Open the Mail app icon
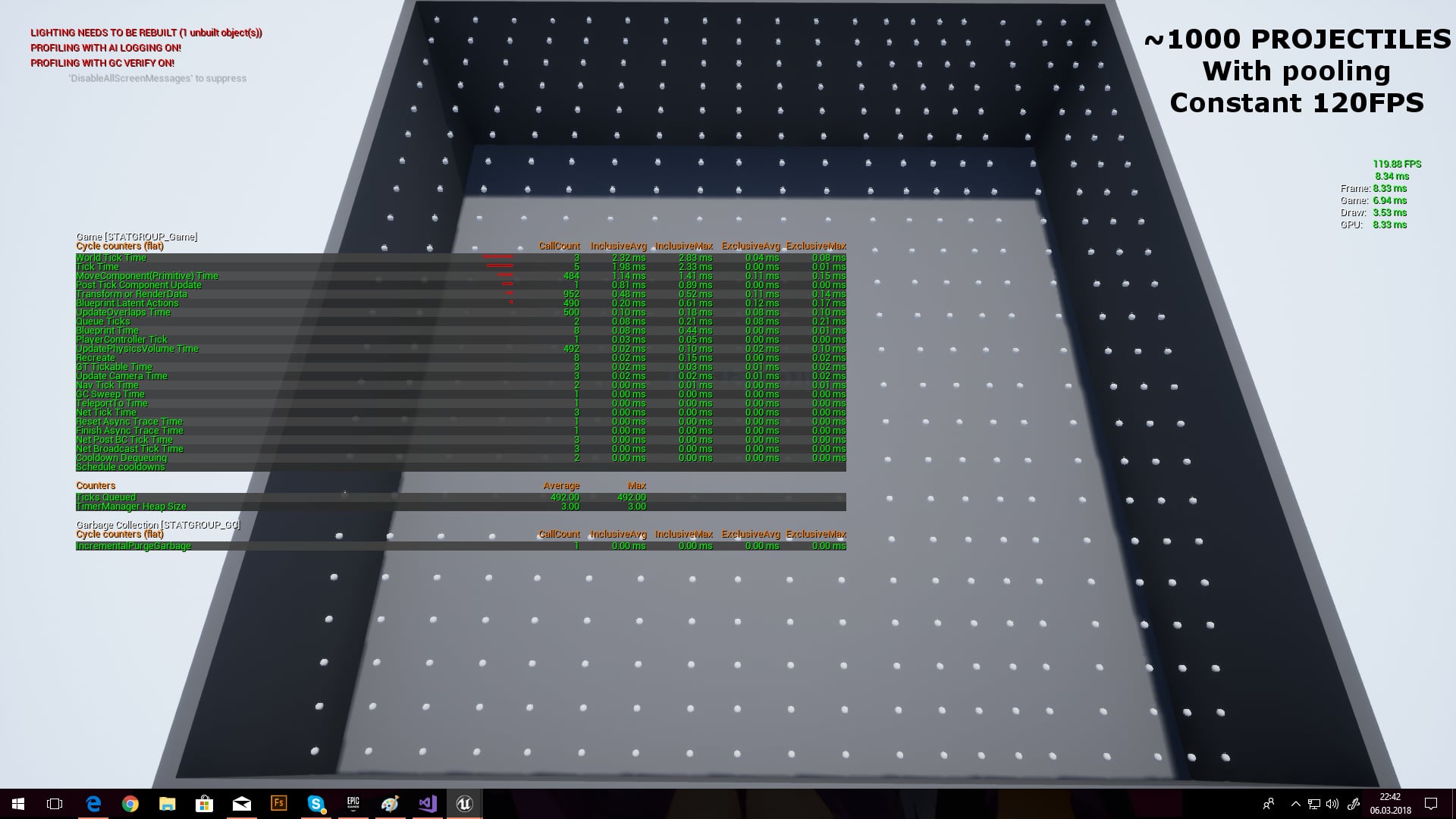Image resolution: width=1456 pixels, height=819 pixels. [x=242, y=804]
